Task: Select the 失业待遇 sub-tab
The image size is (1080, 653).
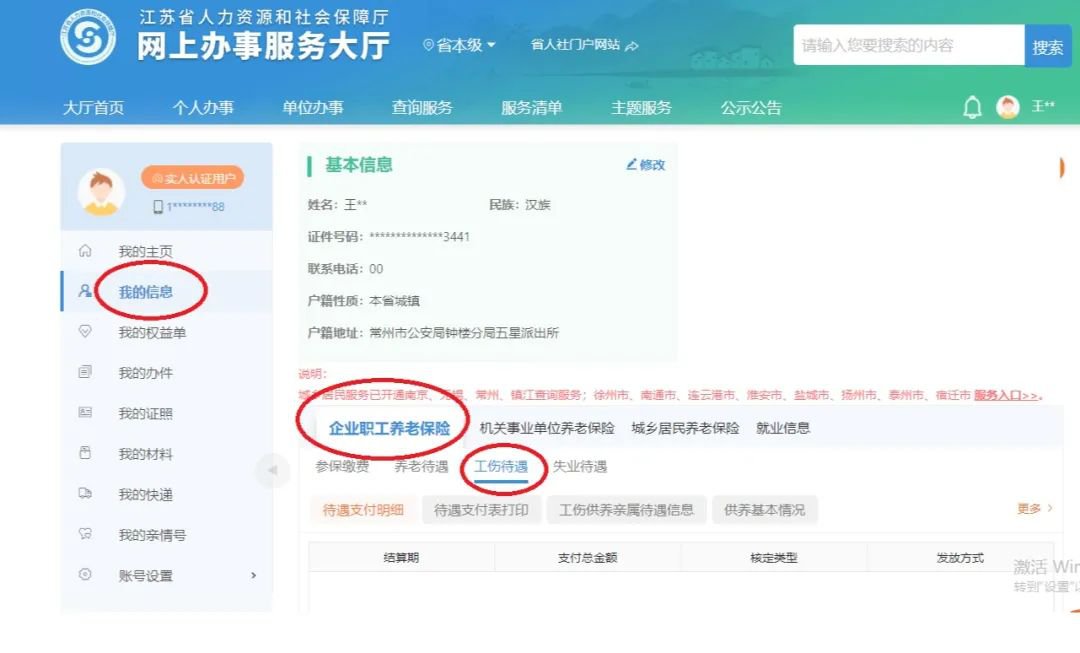Action: click(579, 466)
